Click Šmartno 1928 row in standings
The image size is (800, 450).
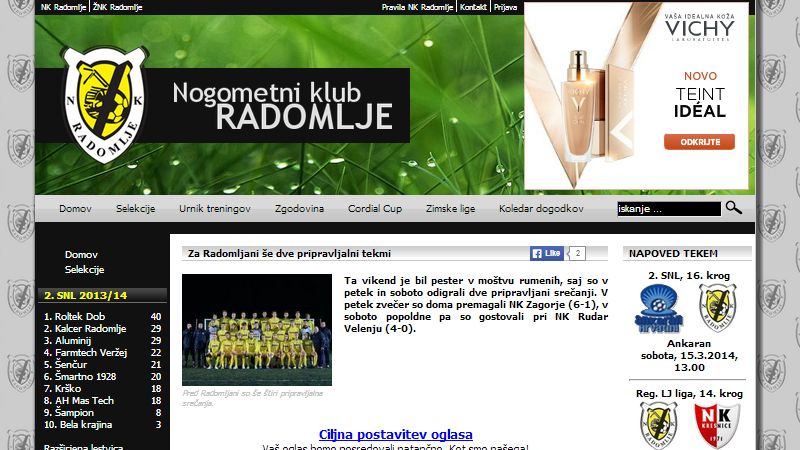tap(102, 377)
